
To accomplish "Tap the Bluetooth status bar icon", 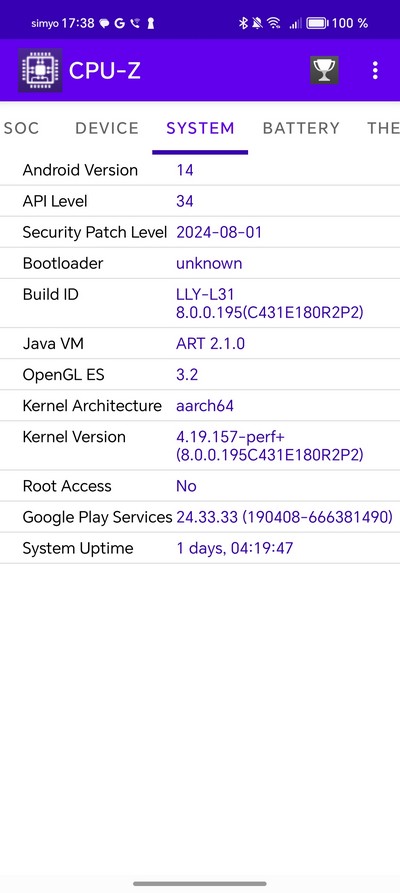I will (242, 23).
